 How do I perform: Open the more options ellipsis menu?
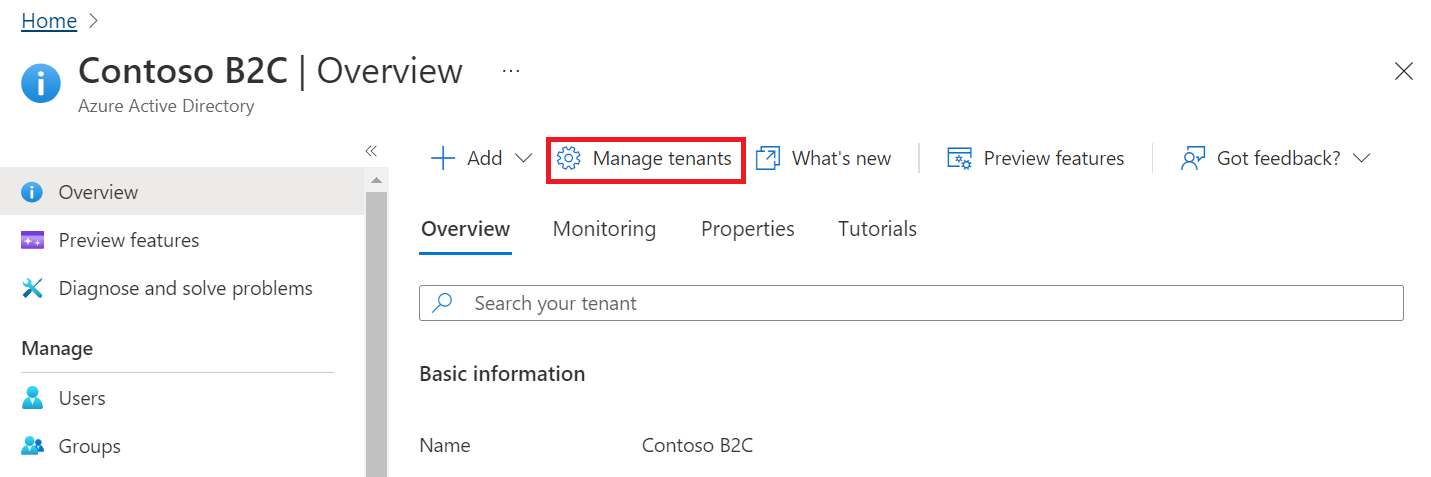(x=511, y=71)
